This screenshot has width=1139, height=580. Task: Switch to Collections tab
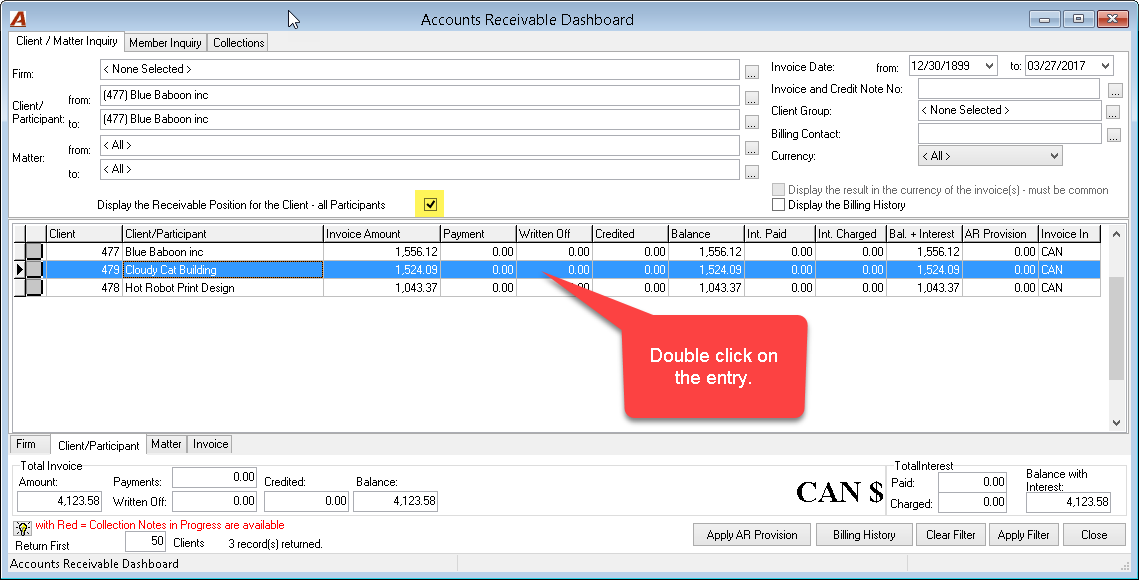tap(238, 43)
